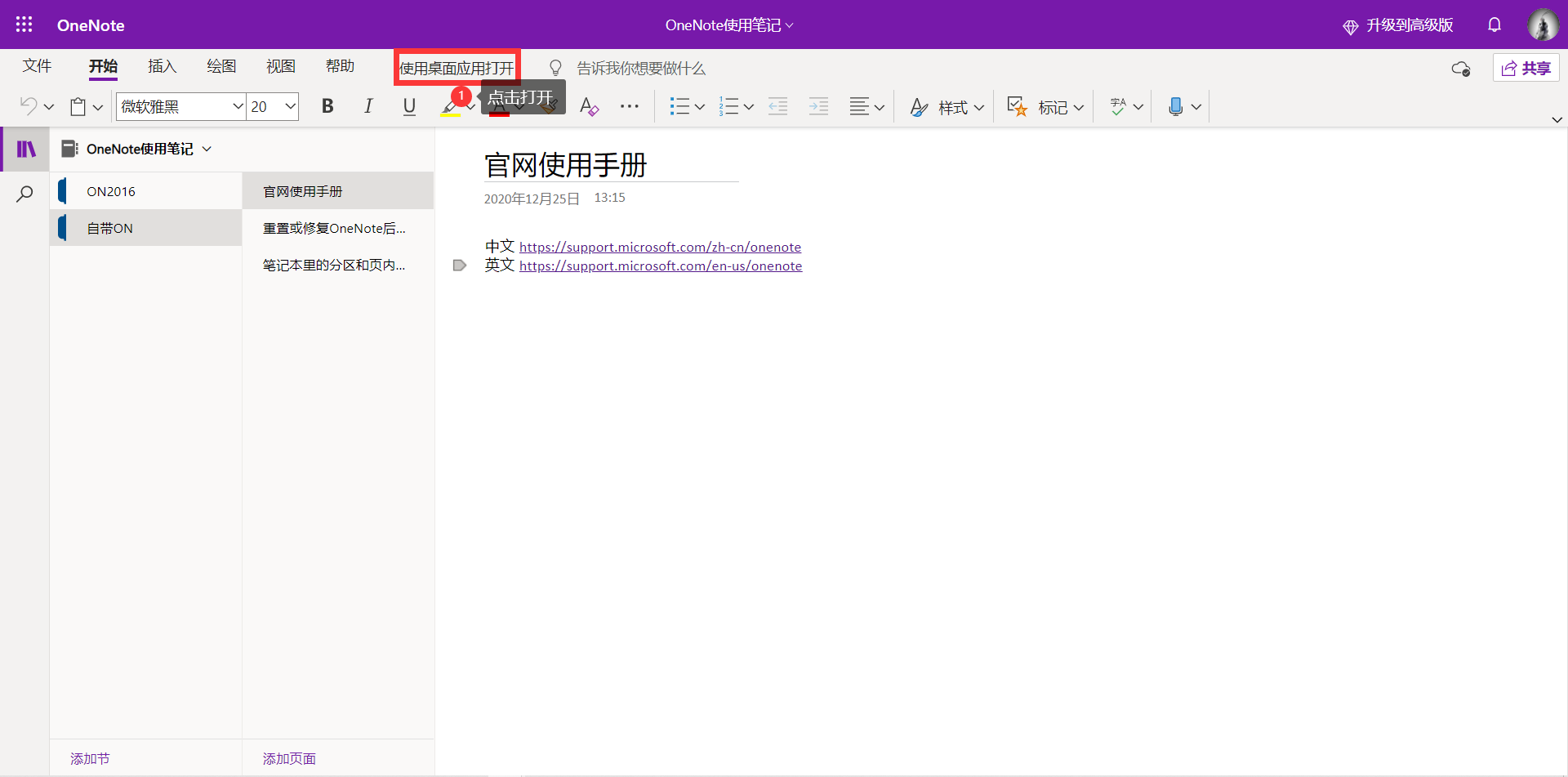Viewport: 1568px width, 777px height.
Task: Expand the alignment options arrow
Action: 880,107
